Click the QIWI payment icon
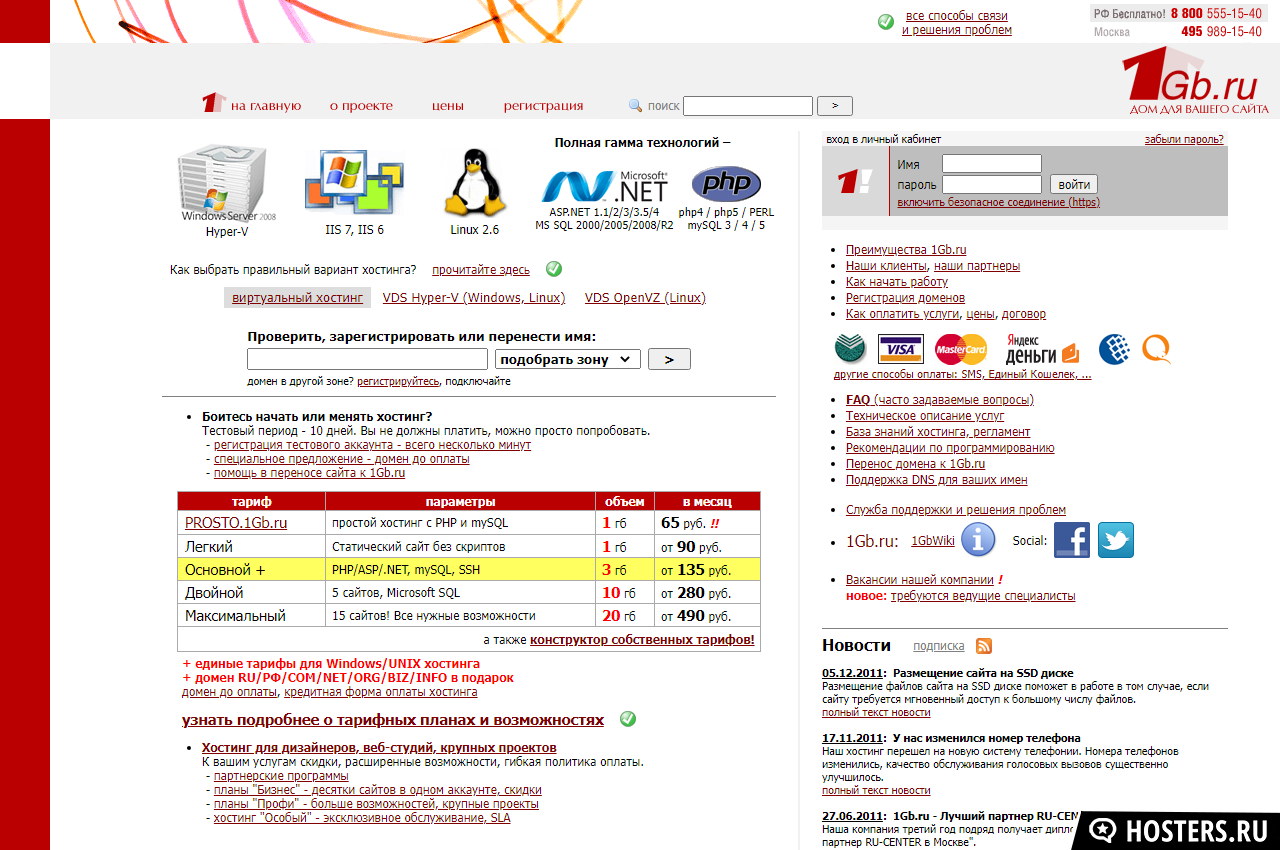The image size is (1280, 850). pyautogui.click(x=1157, y=349)
